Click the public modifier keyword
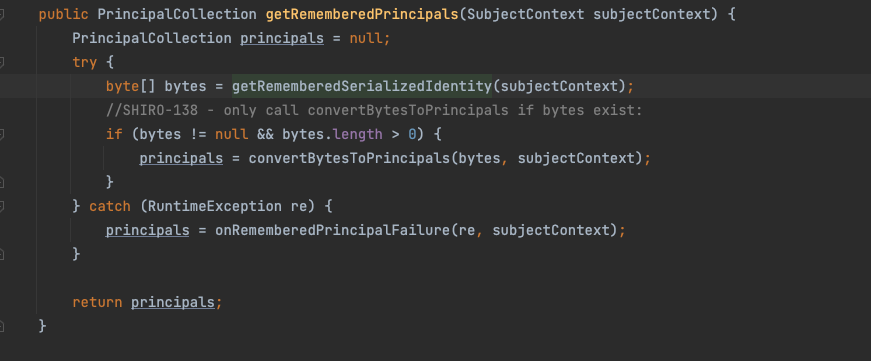This screenshot has width=871, height=361. (63, 14)
